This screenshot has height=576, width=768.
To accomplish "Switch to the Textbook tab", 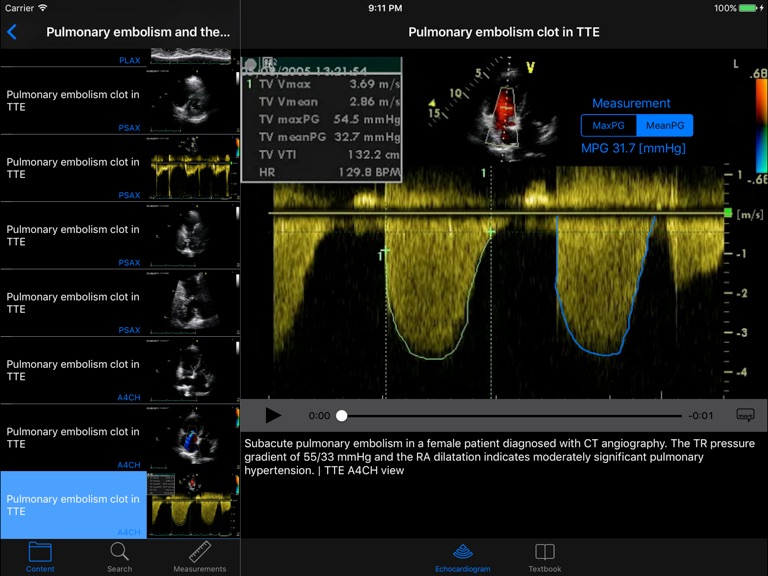I will pos(545,557).
